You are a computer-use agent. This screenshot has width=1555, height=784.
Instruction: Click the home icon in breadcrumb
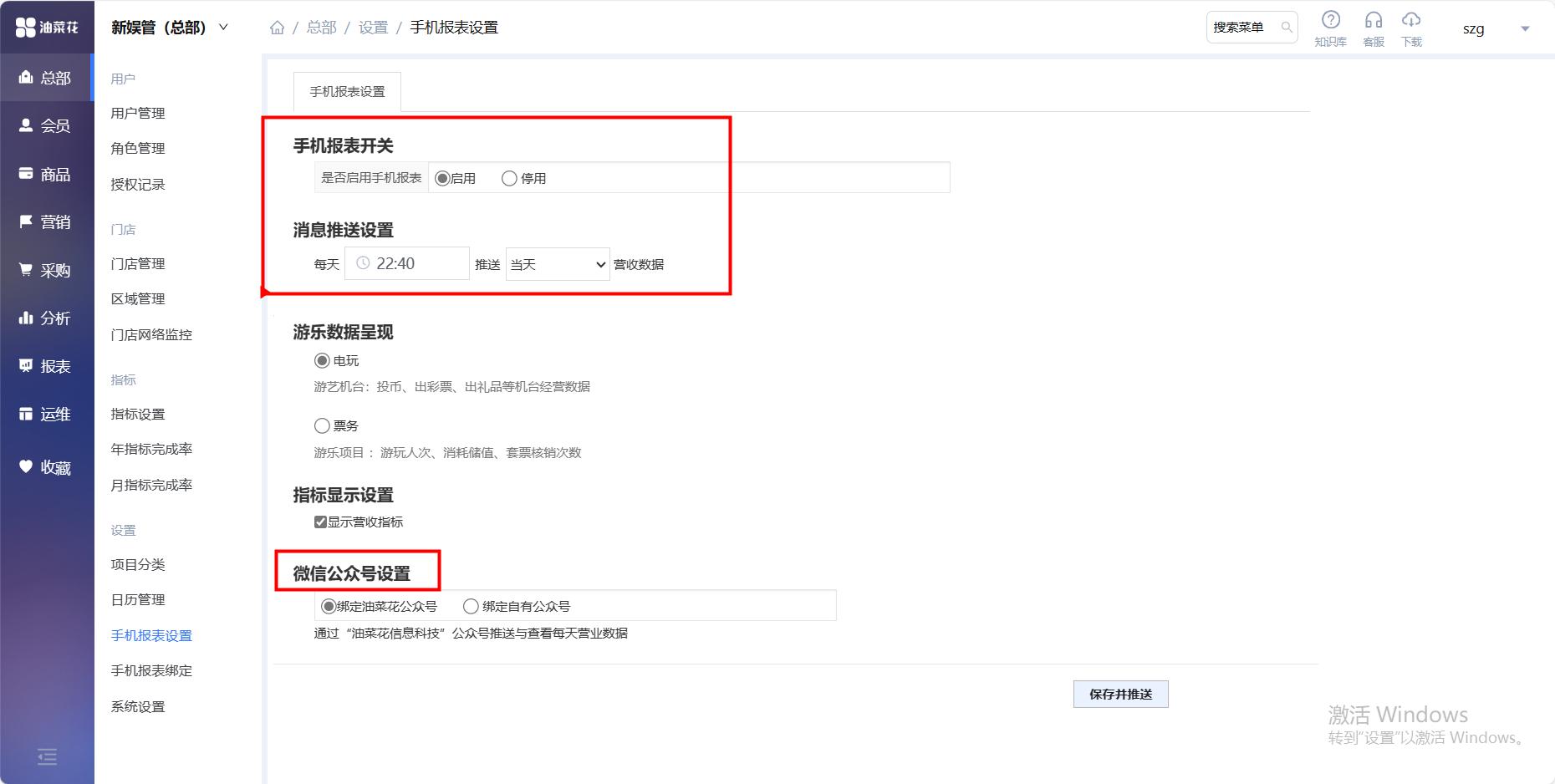(277, 28)
